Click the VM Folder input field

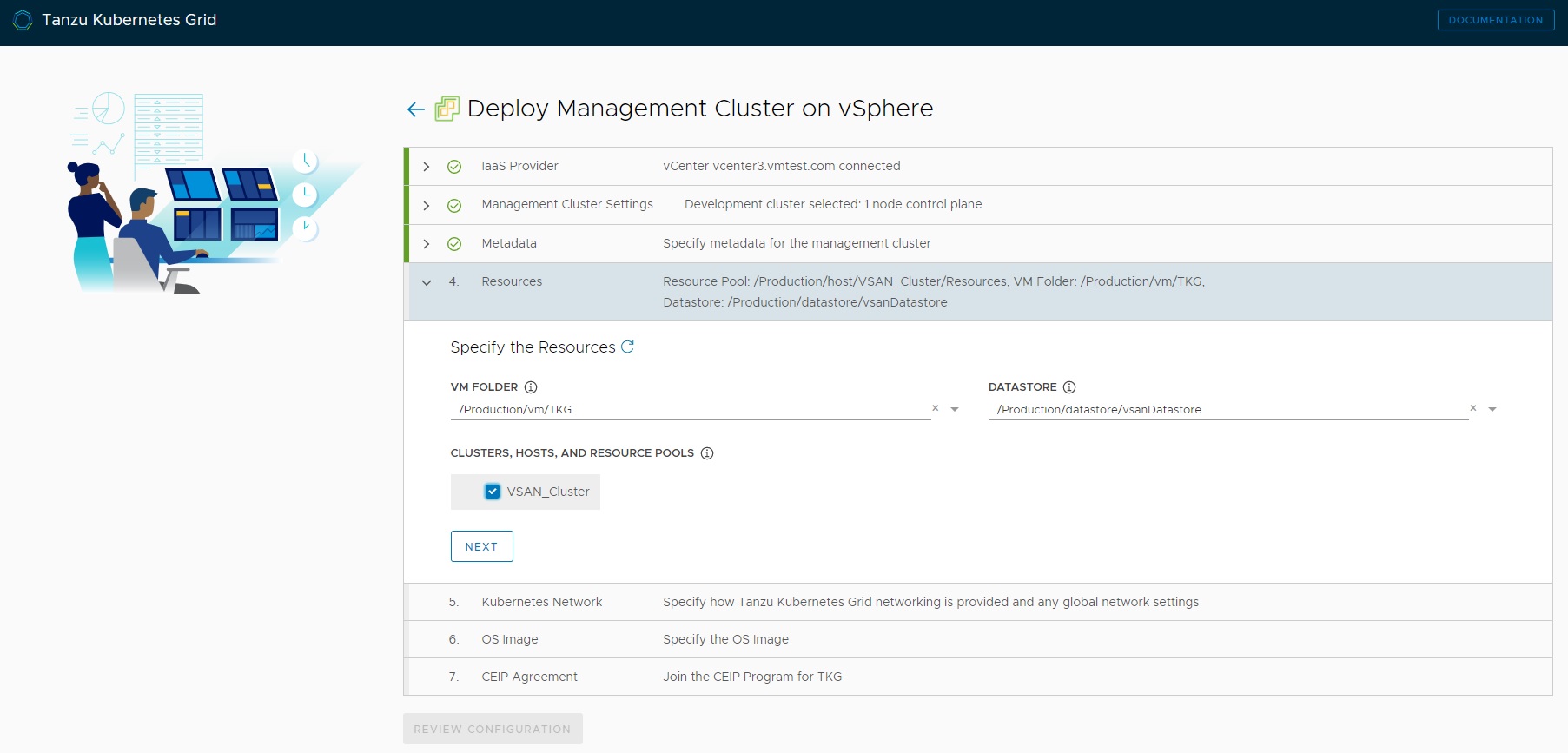pyautogui.click(x=690, y=409)
